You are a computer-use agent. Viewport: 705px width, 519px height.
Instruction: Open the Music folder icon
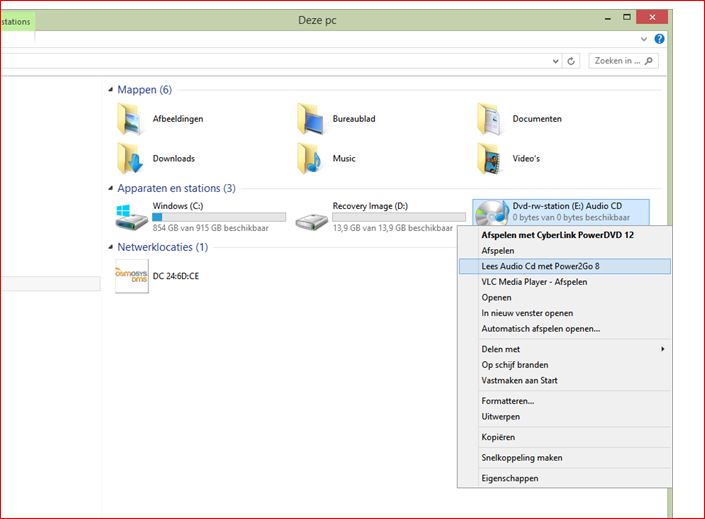click(x=310, y=158)
